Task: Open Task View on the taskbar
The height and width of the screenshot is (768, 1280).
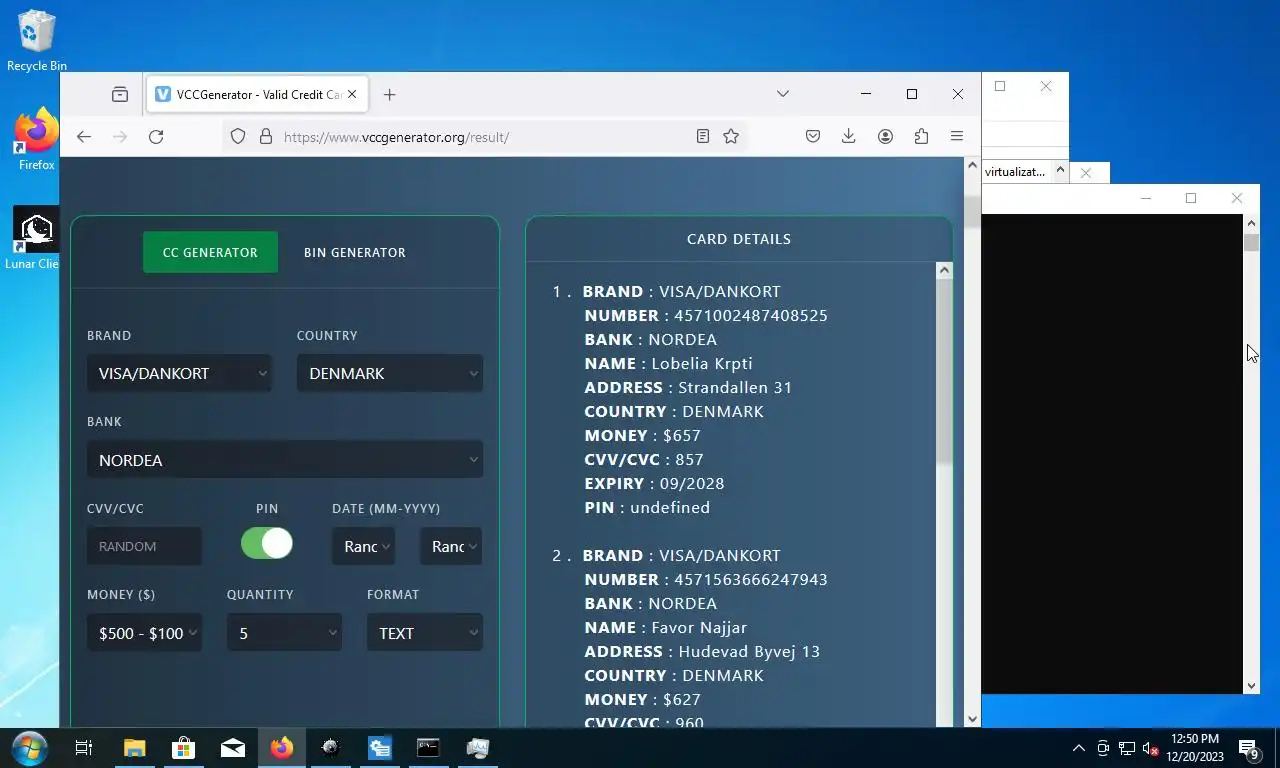Action: pos(84,748)
